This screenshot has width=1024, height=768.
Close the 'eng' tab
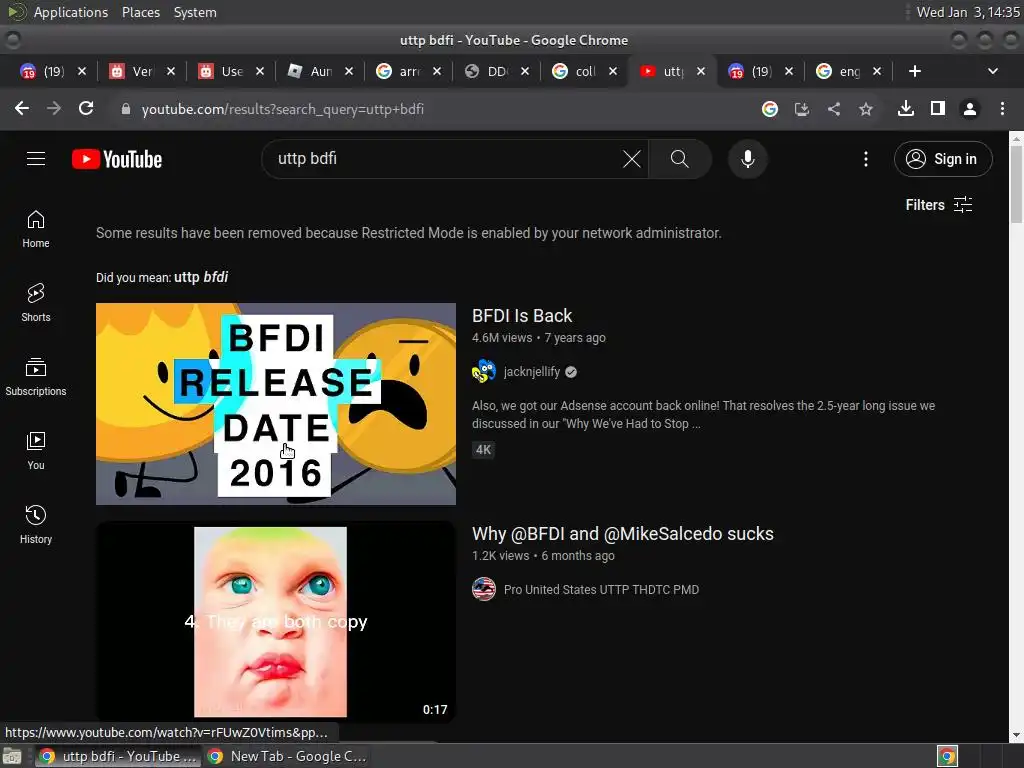pos(877,71)
